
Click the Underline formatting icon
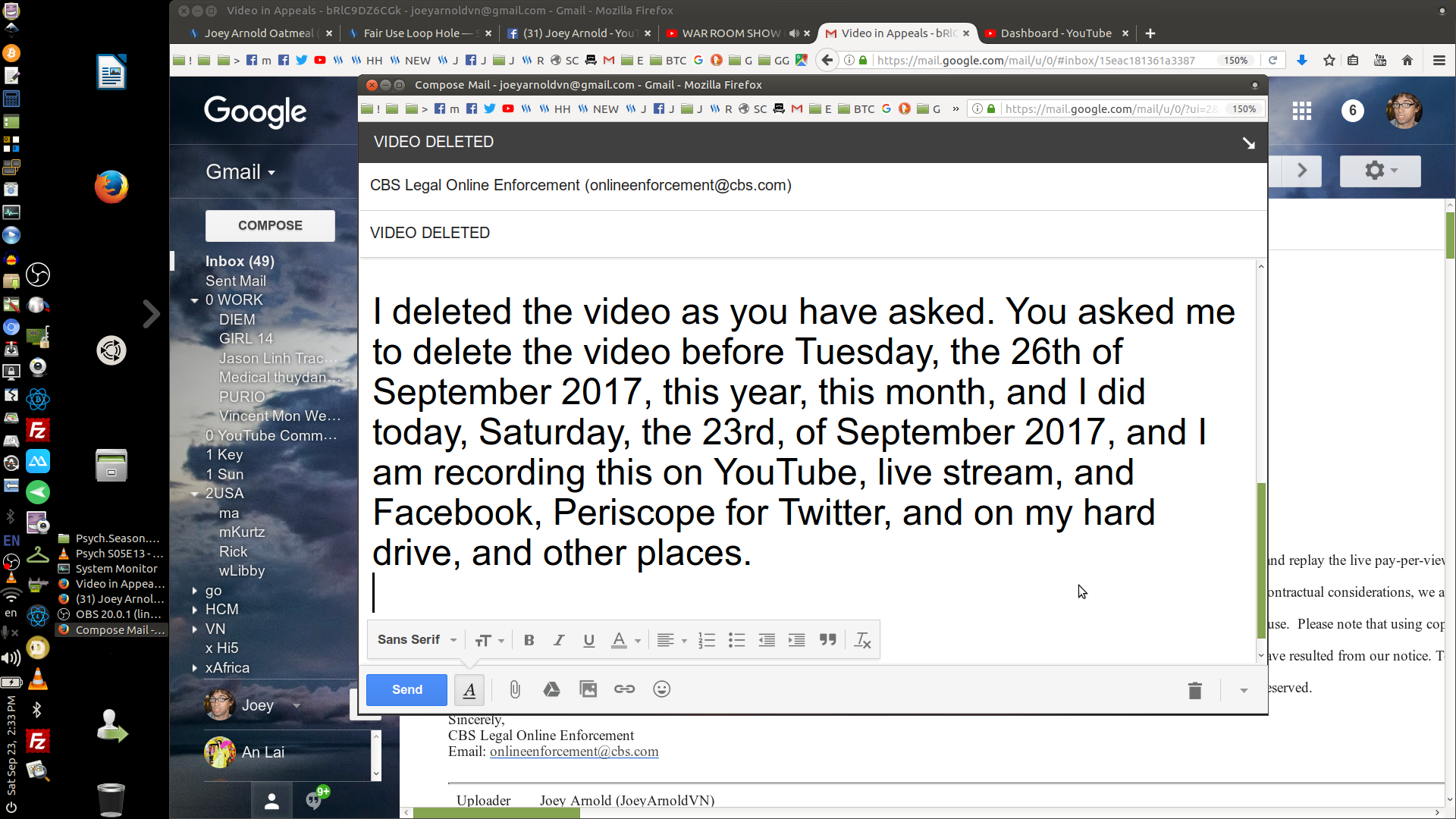coord(589,640)
